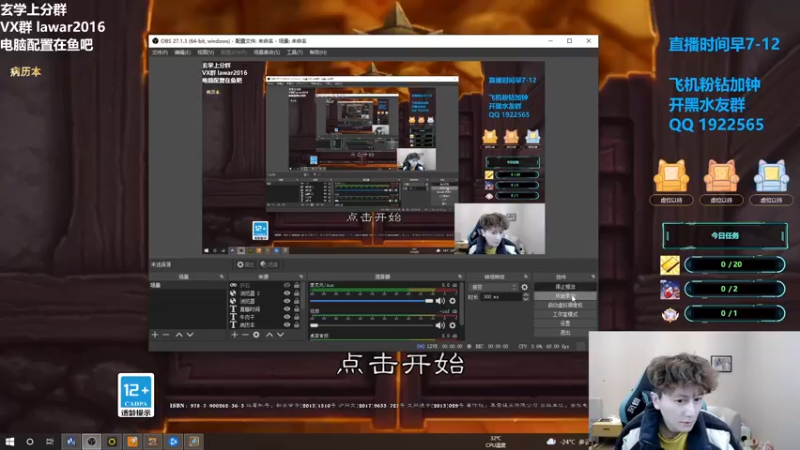Add a new scene with the plus icon in the scenes panel
Image resolution: width=800 pixels, height=450 pixels.
pyautogui.click(x=155, y=335)
